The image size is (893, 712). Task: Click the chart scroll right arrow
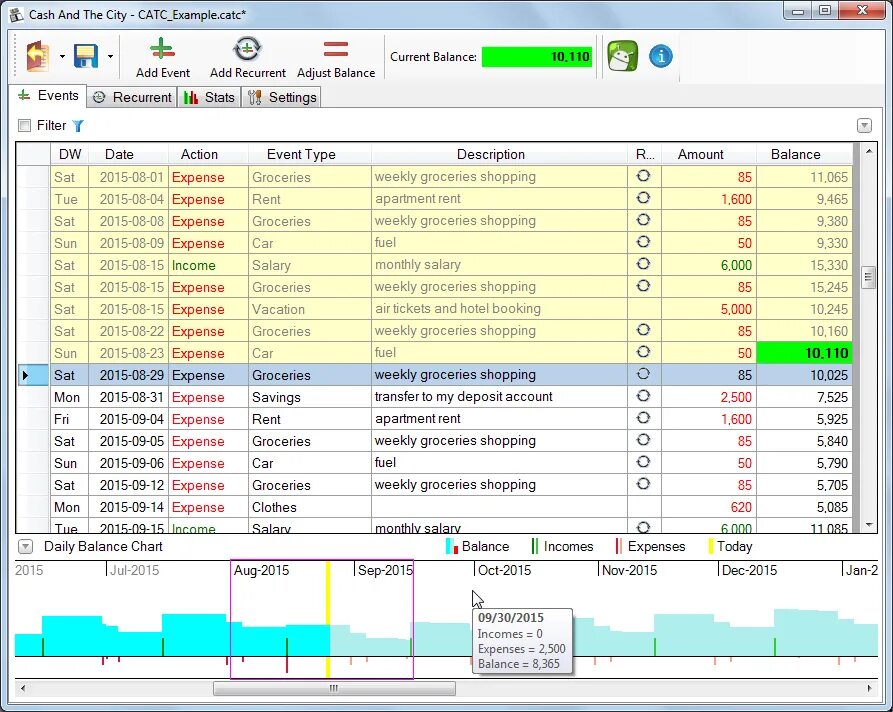click(x=870, y=688)
